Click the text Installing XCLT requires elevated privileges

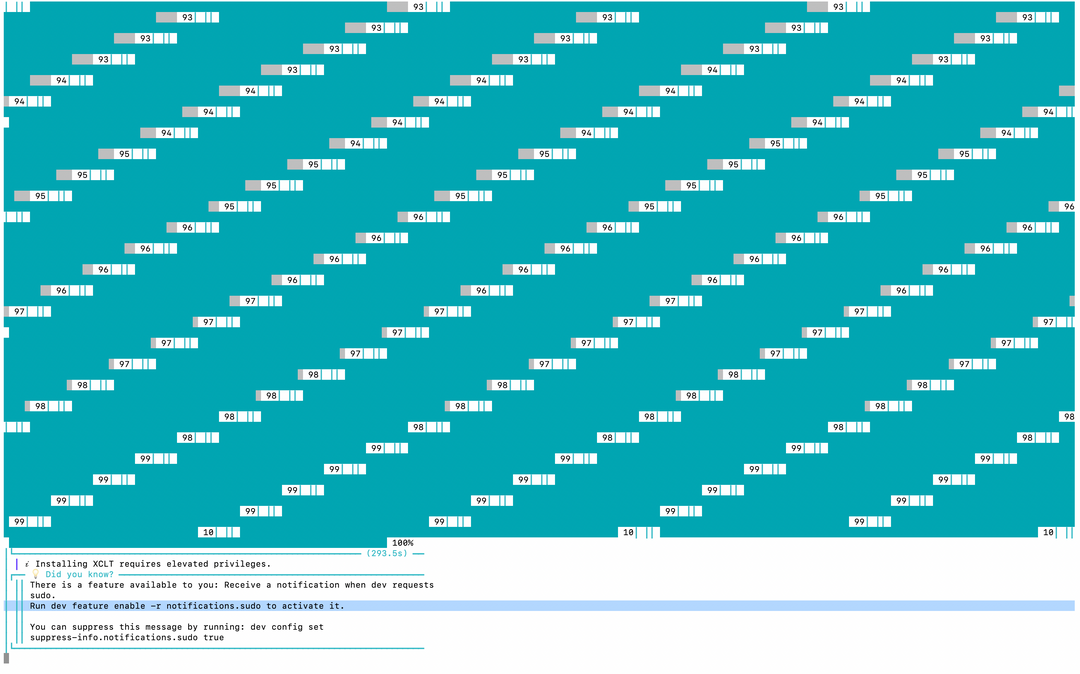[153, 564]
